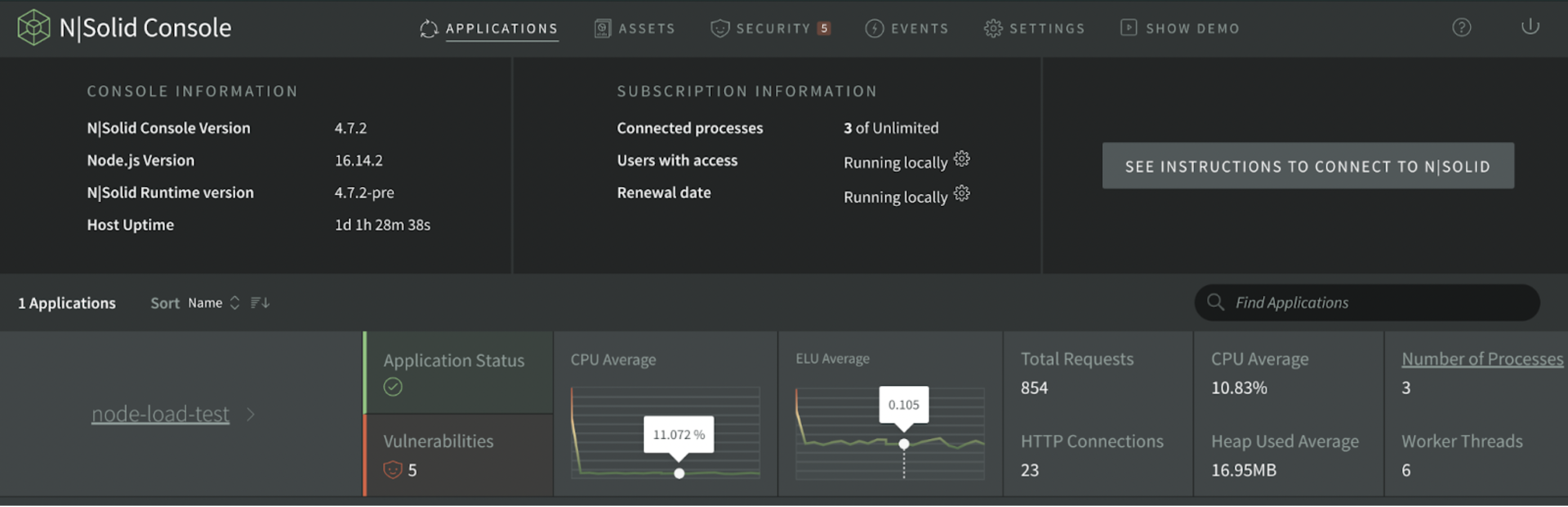Viewport: 1568px width, 507px height.
Task: Open the Security tab
Action: click(774, 29)
